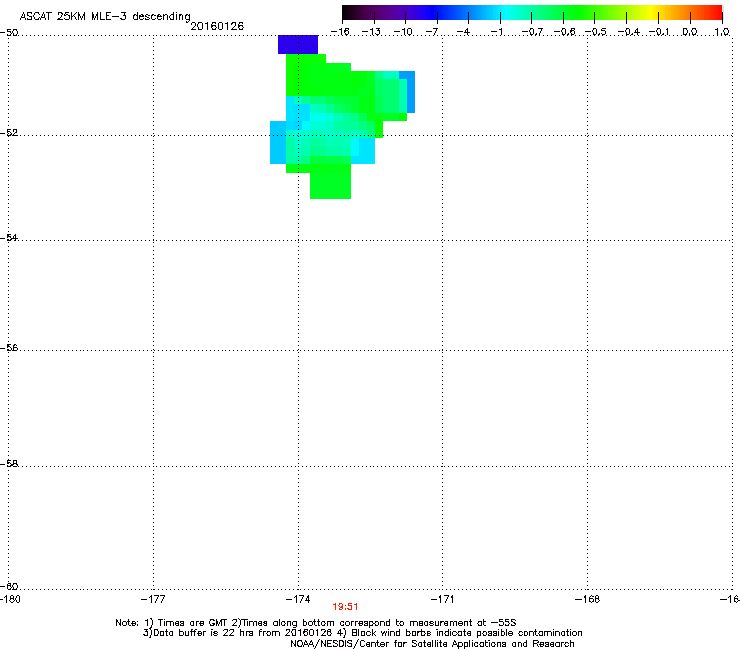Select the "-0.4" color bar label
740x650 pixels.
point(628,32)
